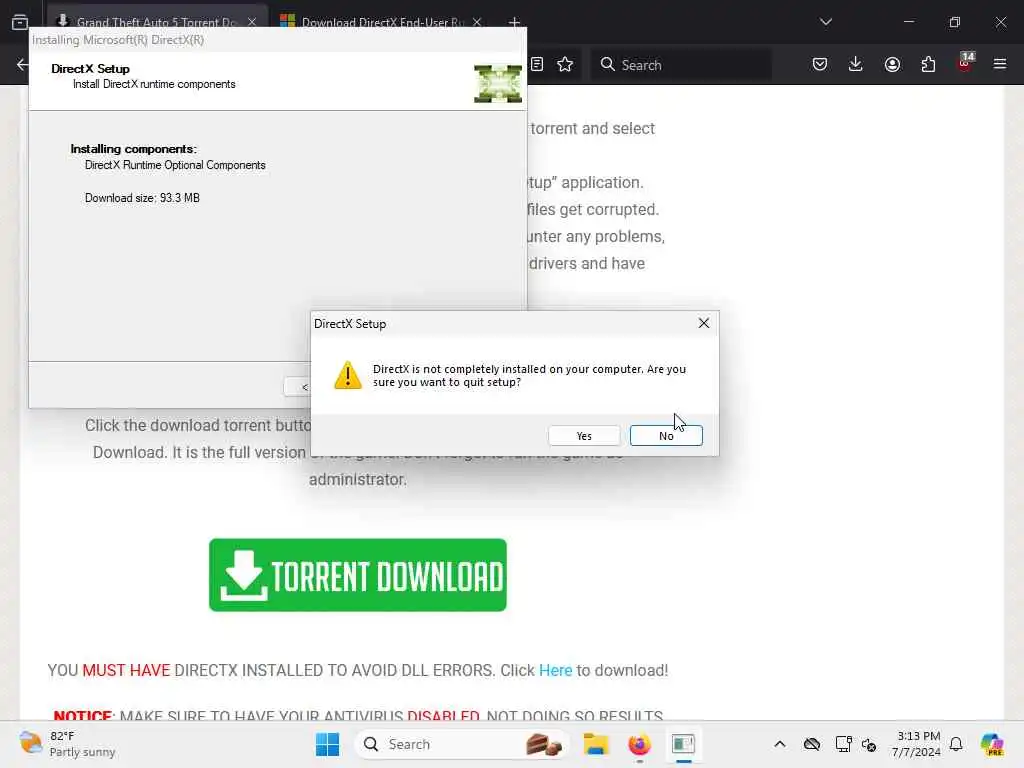Open the Windows Start menu

coord(327,744)
